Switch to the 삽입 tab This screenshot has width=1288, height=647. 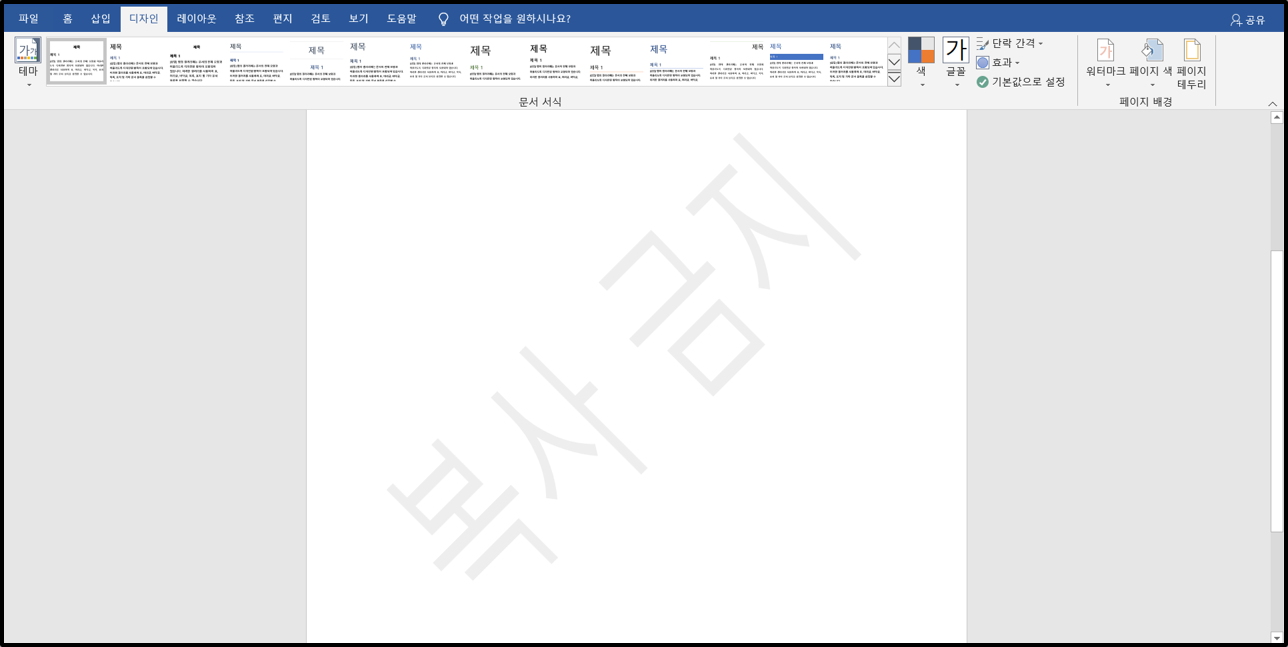pyautogui.click(x=101, y=18)
